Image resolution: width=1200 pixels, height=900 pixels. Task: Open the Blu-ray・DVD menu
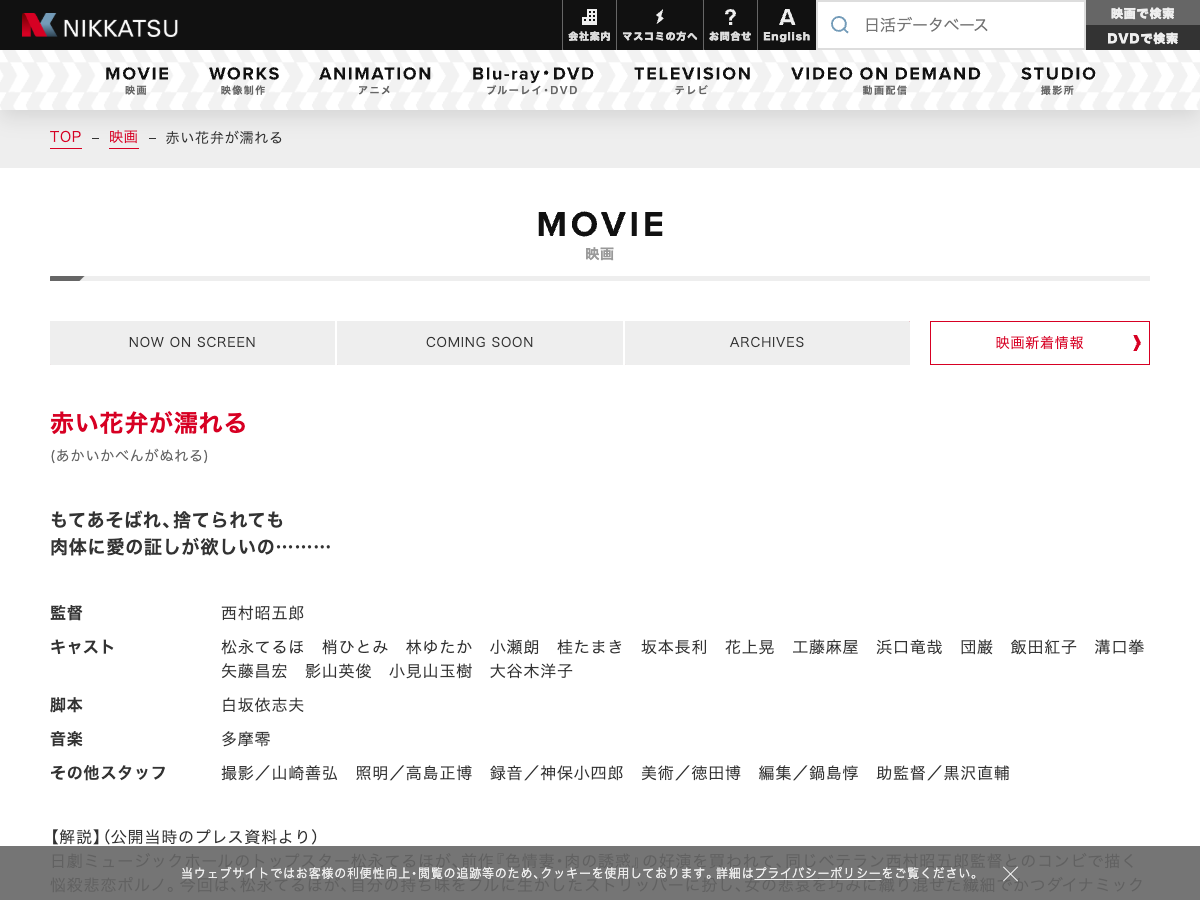coord(533,80)
